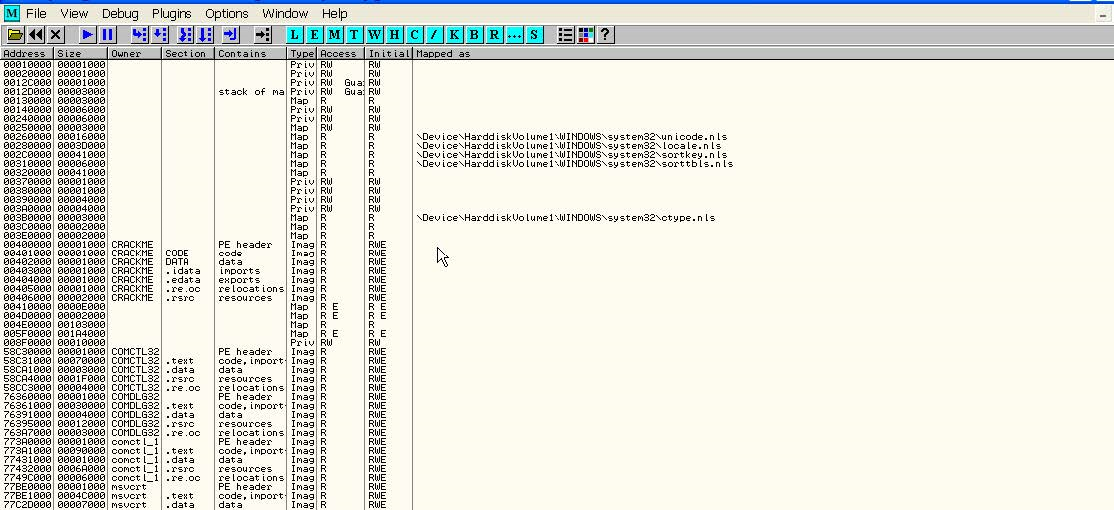Screen dimensions: 1114x510
Task: Click the Owner column header
Action: (x=135, y=53)
